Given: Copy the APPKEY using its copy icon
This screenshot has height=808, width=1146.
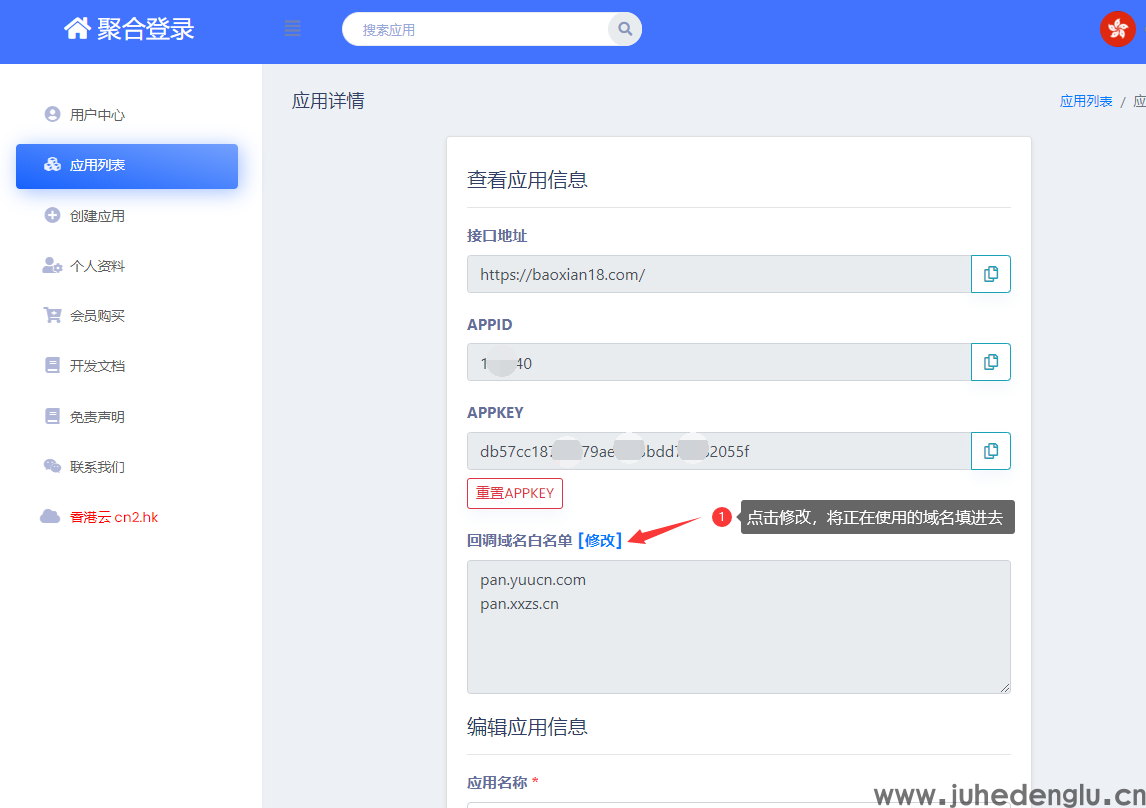Looking at the screenshot, I should click(x=990, y=450).
